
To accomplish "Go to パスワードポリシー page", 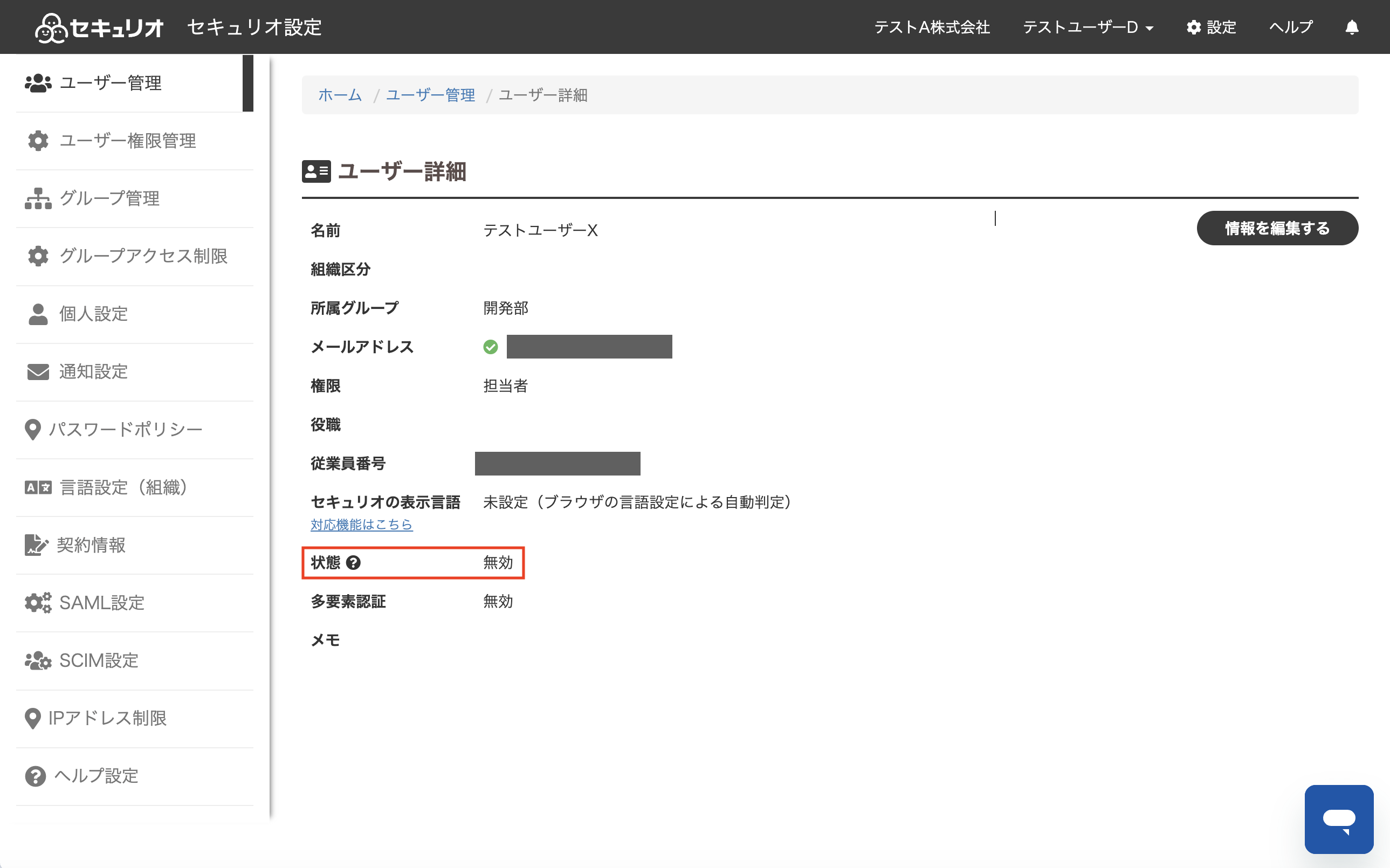I will coord(134,429).
